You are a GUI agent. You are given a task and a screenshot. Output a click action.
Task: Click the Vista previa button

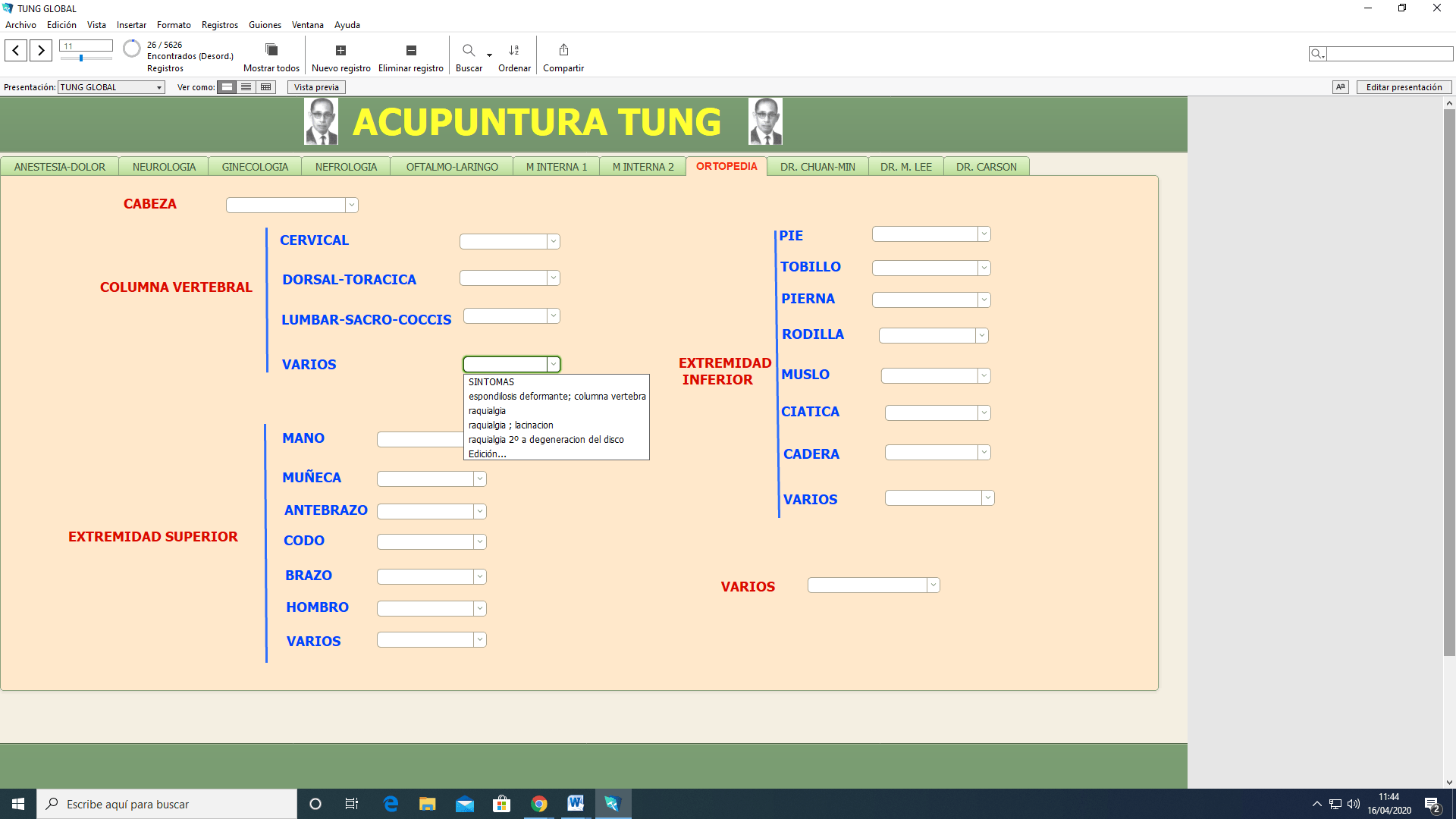coord(316,87)
